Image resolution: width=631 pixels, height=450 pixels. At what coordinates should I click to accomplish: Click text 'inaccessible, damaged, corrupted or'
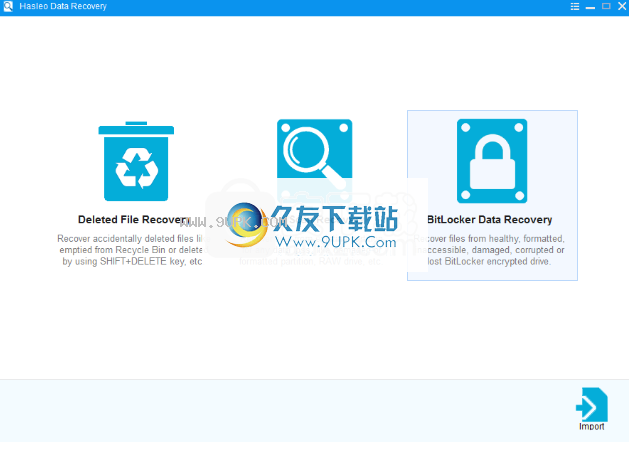[489, 250]
